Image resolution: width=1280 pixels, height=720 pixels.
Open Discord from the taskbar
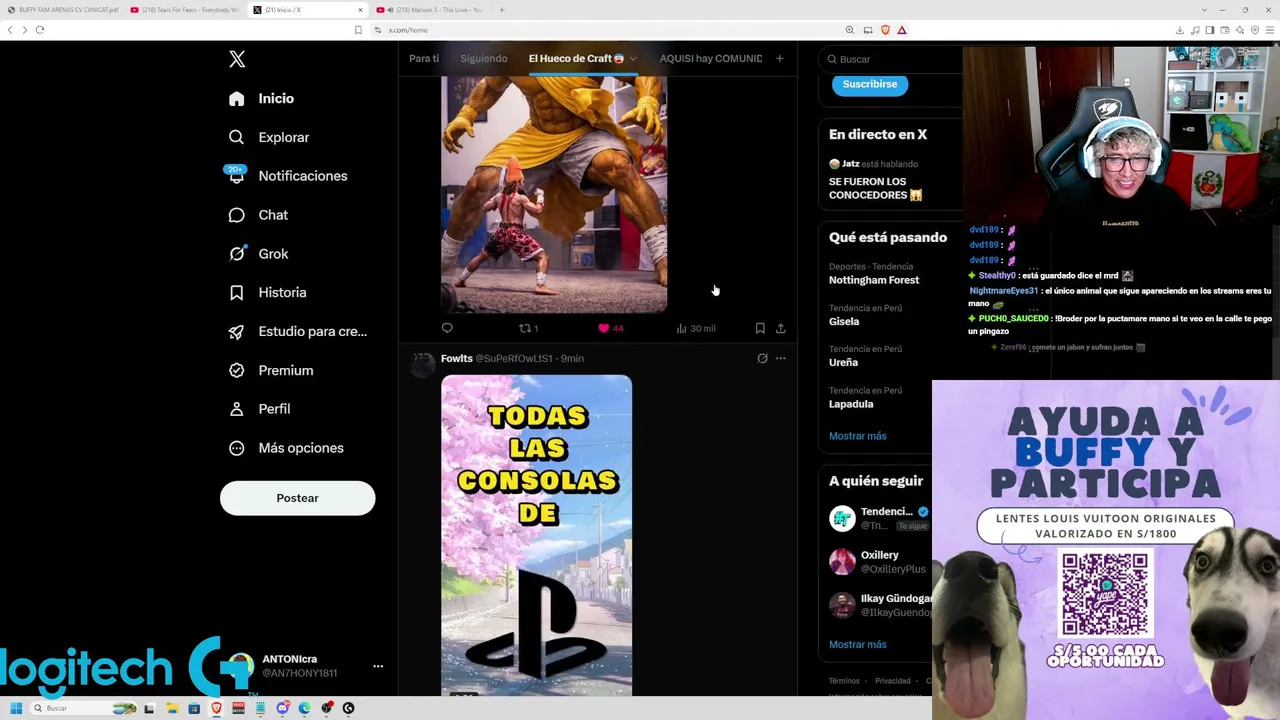pyautogui.click(x=283, y=708)
